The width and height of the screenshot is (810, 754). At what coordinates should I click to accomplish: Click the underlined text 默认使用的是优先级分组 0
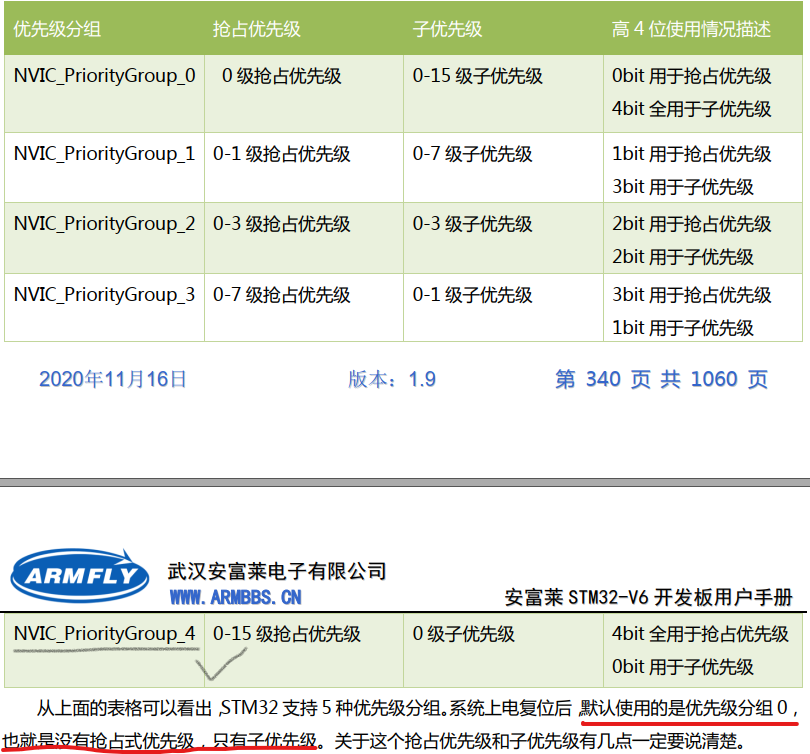(x=683, y=708)
